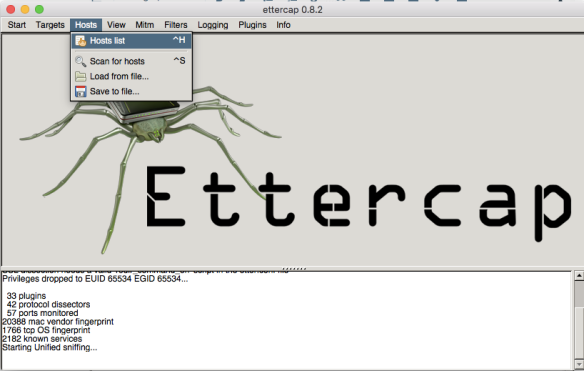Select the Hosts list menu entry
This screenshot has width=584, height=371.
pos(131,41)
